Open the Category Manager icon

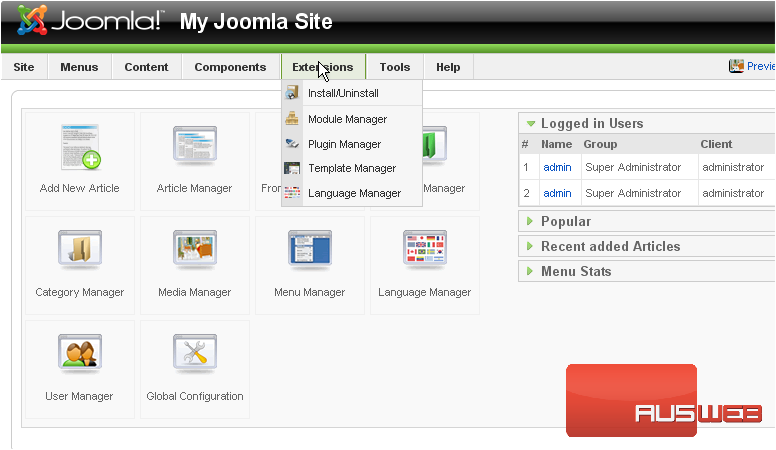(x=80, y=262)
